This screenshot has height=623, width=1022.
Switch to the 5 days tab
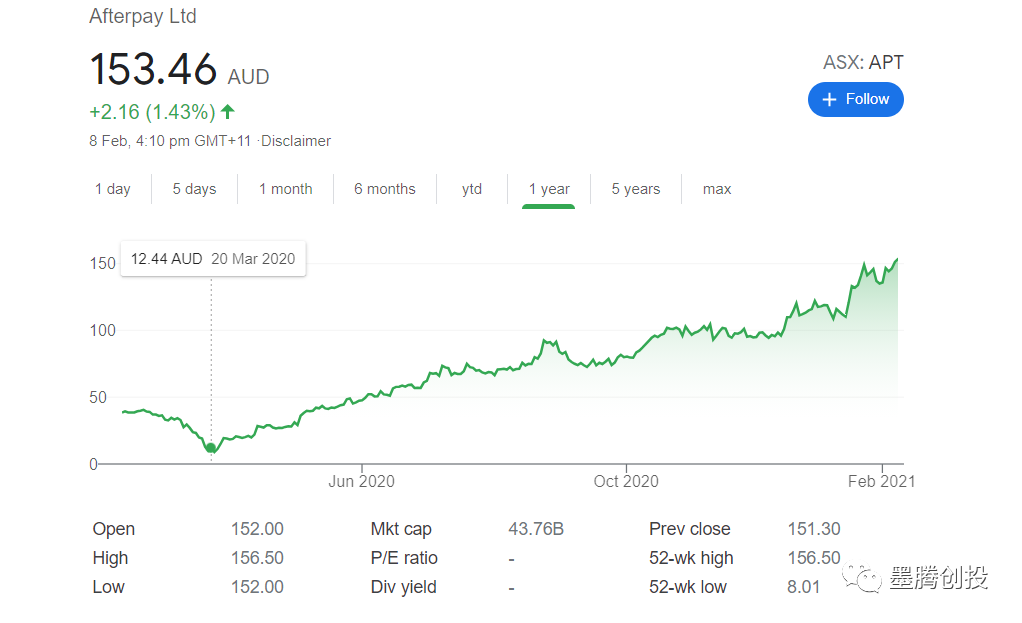tap(194, 189)
